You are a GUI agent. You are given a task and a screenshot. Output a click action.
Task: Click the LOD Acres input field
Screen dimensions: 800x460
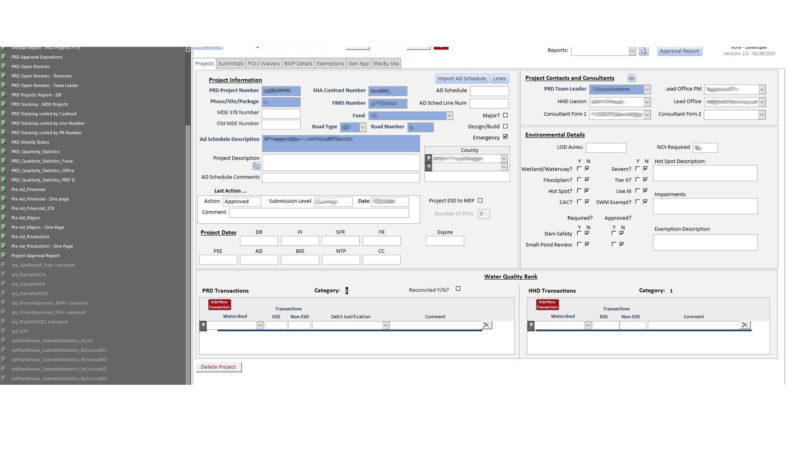(x=606, y=147)
